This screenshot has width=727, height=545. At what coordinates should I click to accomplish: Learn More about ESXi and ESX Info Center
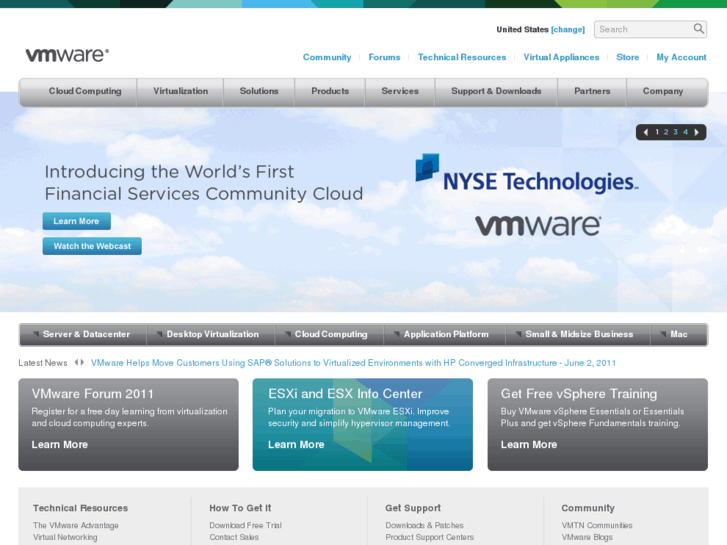296,444
